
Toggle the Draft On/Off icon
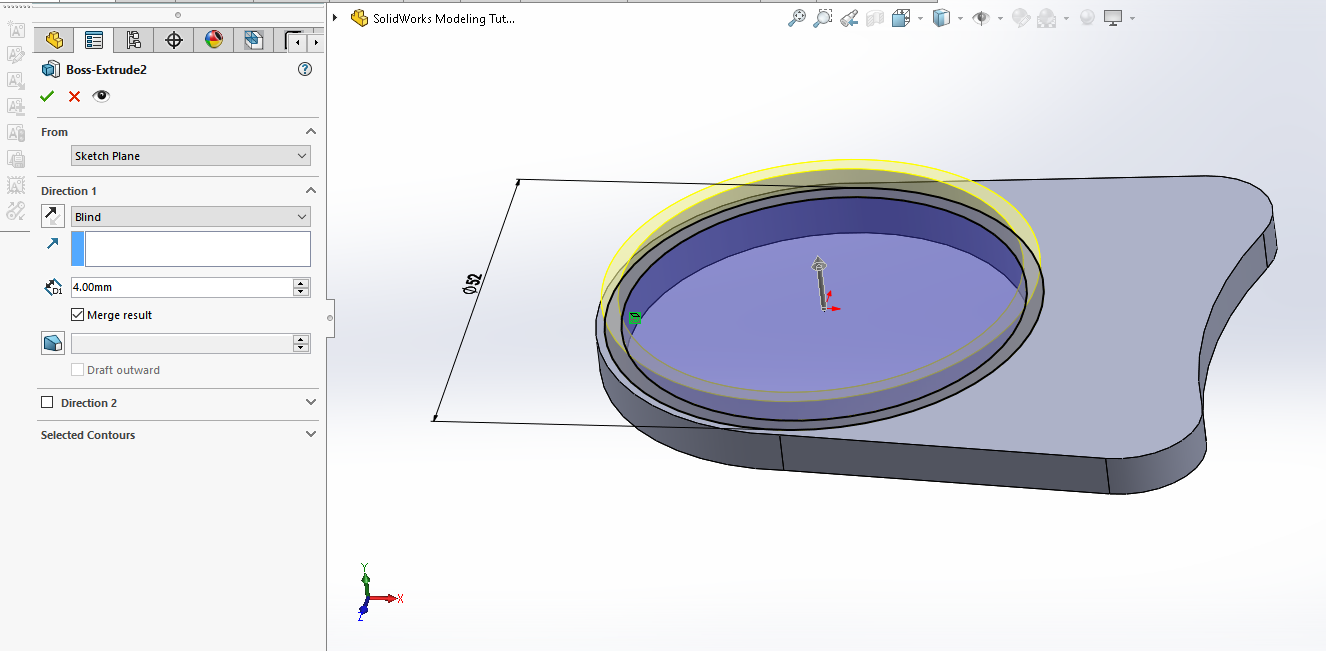[53, 343]
